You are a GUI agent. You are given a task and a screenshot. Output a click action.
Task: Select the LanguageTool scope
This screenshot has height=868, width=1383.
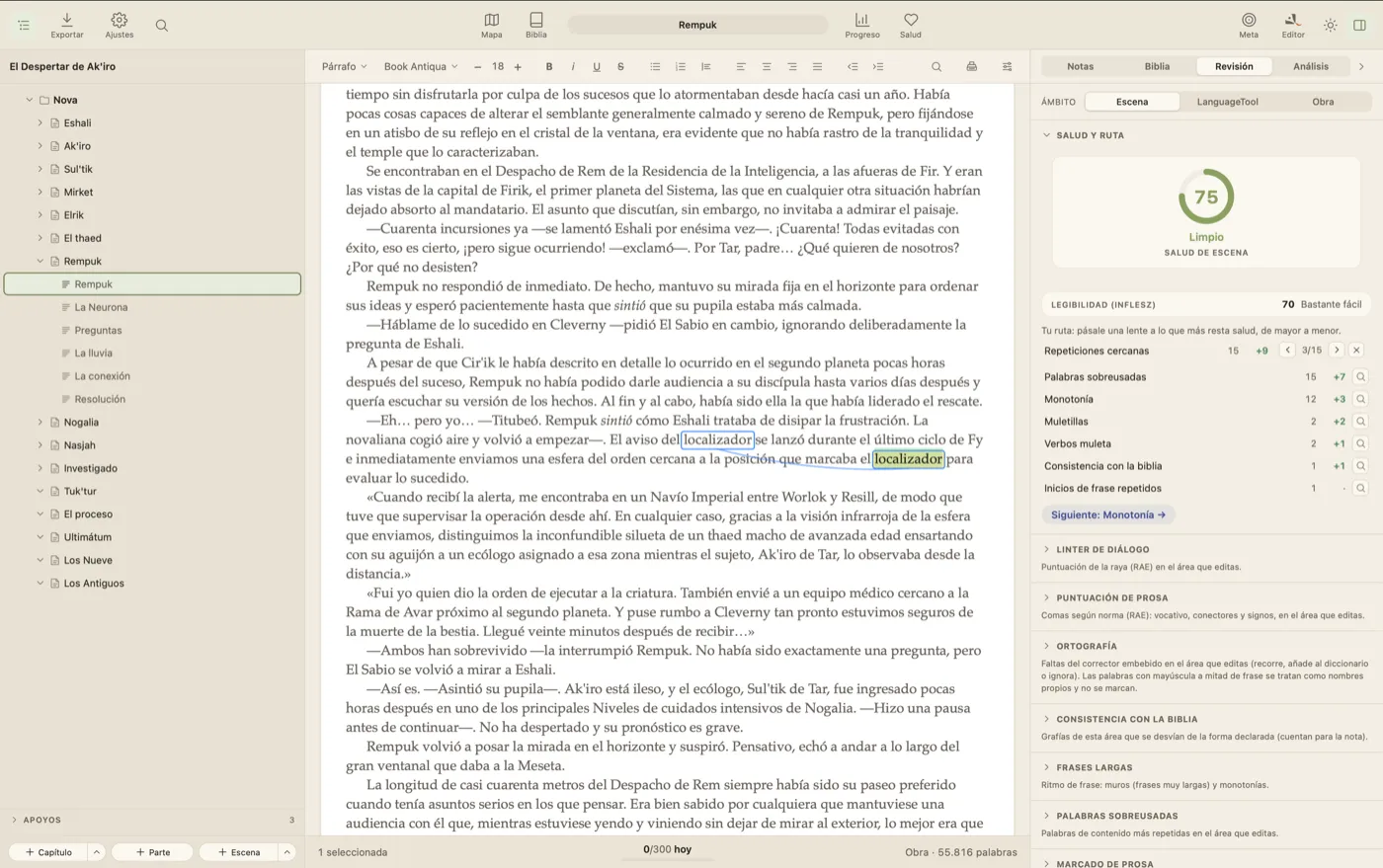point(1227,102)
